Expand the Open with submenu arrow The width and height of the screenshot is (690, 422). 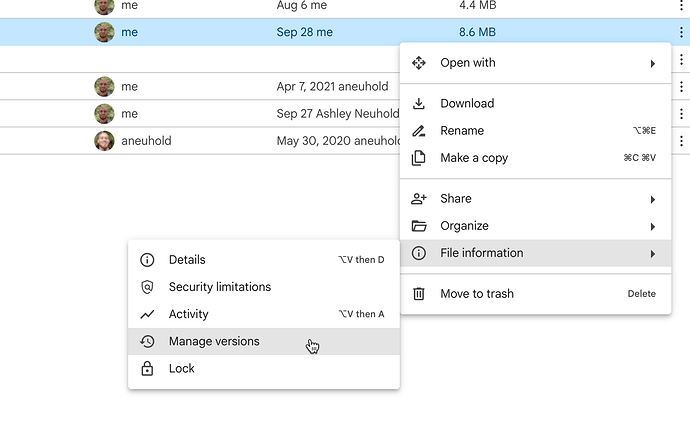click(x=653, y=63)
